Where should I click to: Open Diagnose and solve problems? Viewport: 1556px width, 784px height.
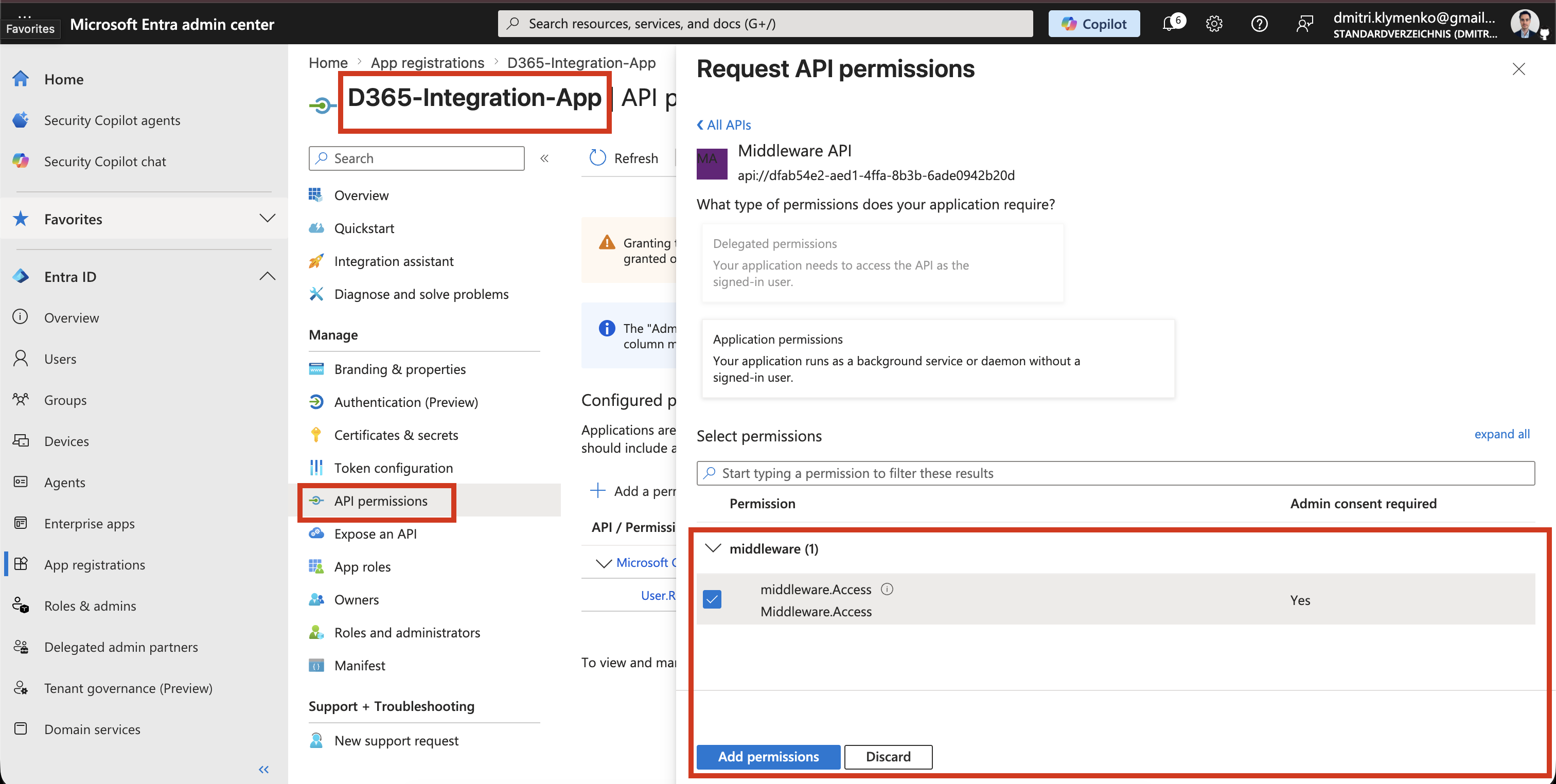pos(421,294)
